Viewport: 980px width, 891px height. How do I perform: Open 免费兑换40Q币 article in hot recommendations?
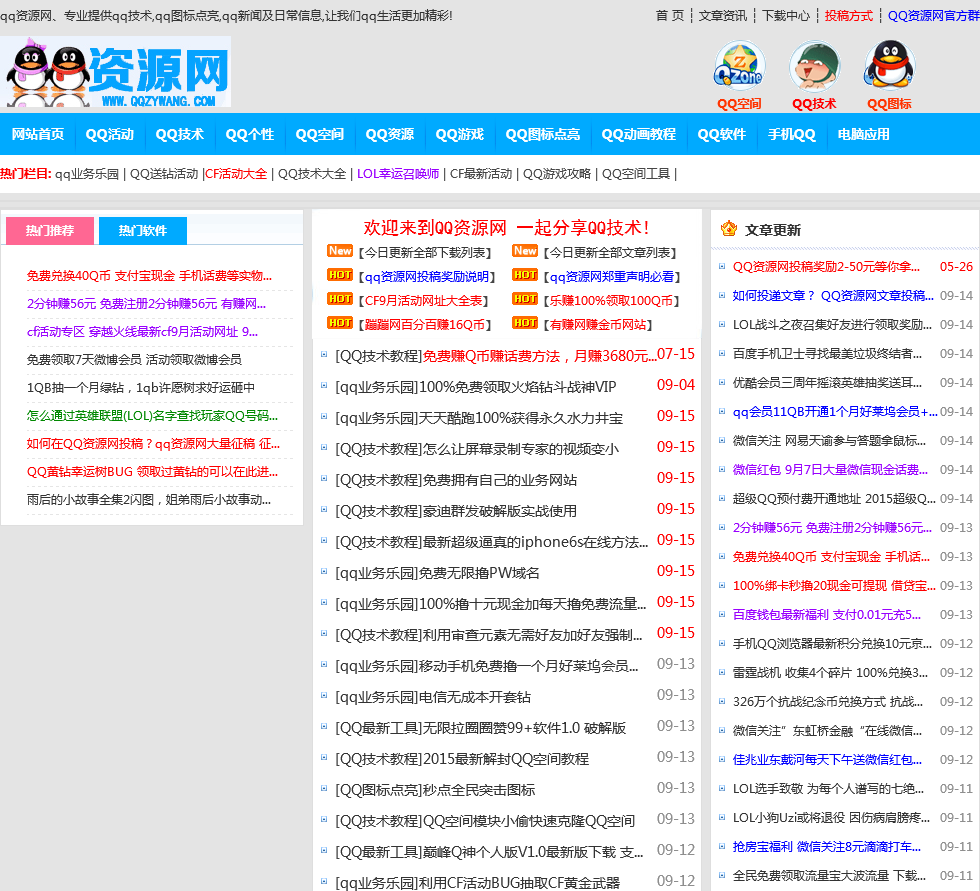[x=149, y=276]
